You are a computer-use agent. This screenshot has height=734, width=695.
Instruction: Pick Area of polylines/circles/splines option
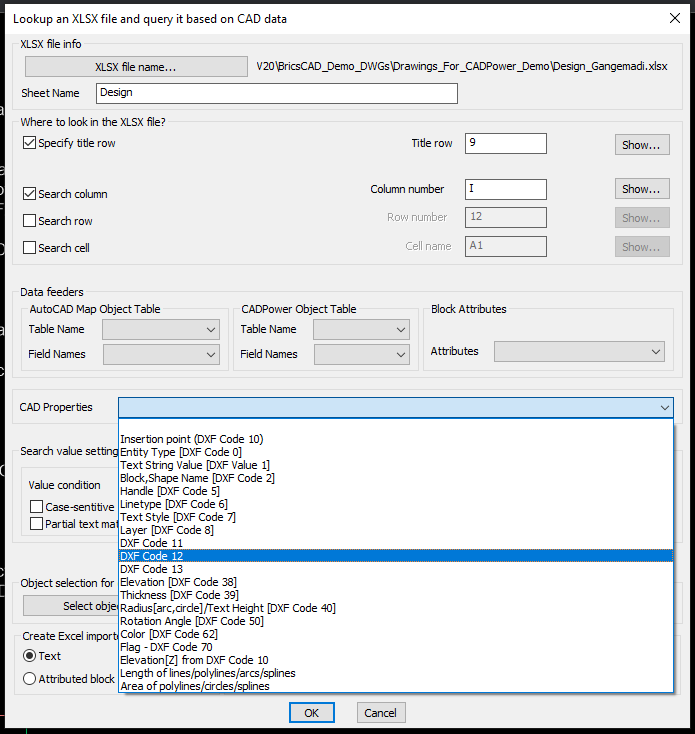194,686
